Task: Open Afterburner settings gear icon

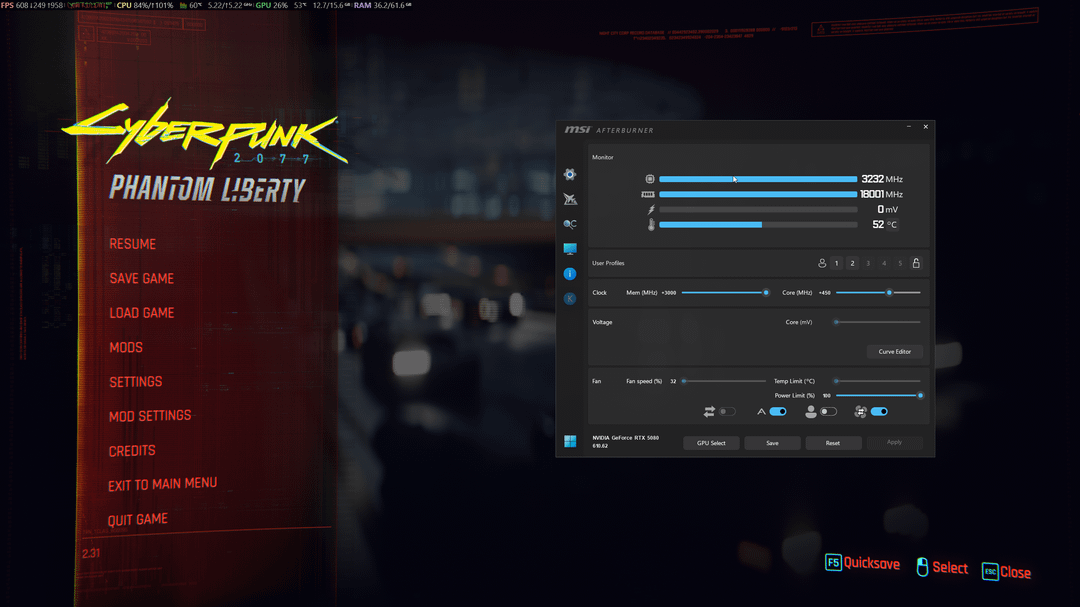Action: 570,174
